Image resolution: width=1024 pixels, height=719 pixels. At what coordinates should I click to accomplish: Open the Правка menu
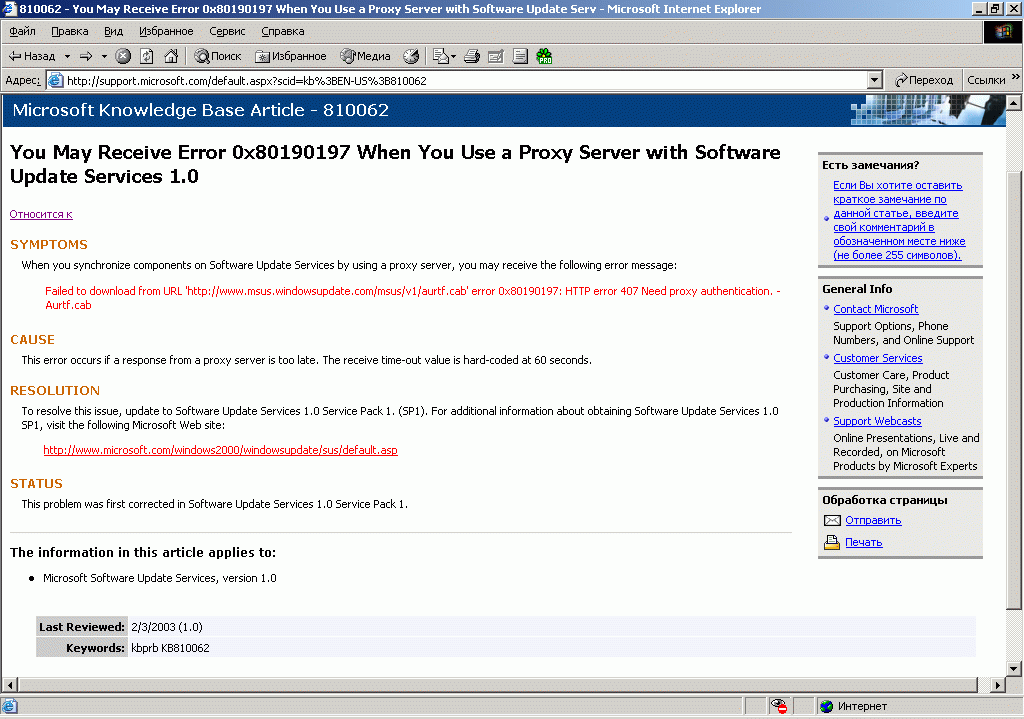[69, 31]
